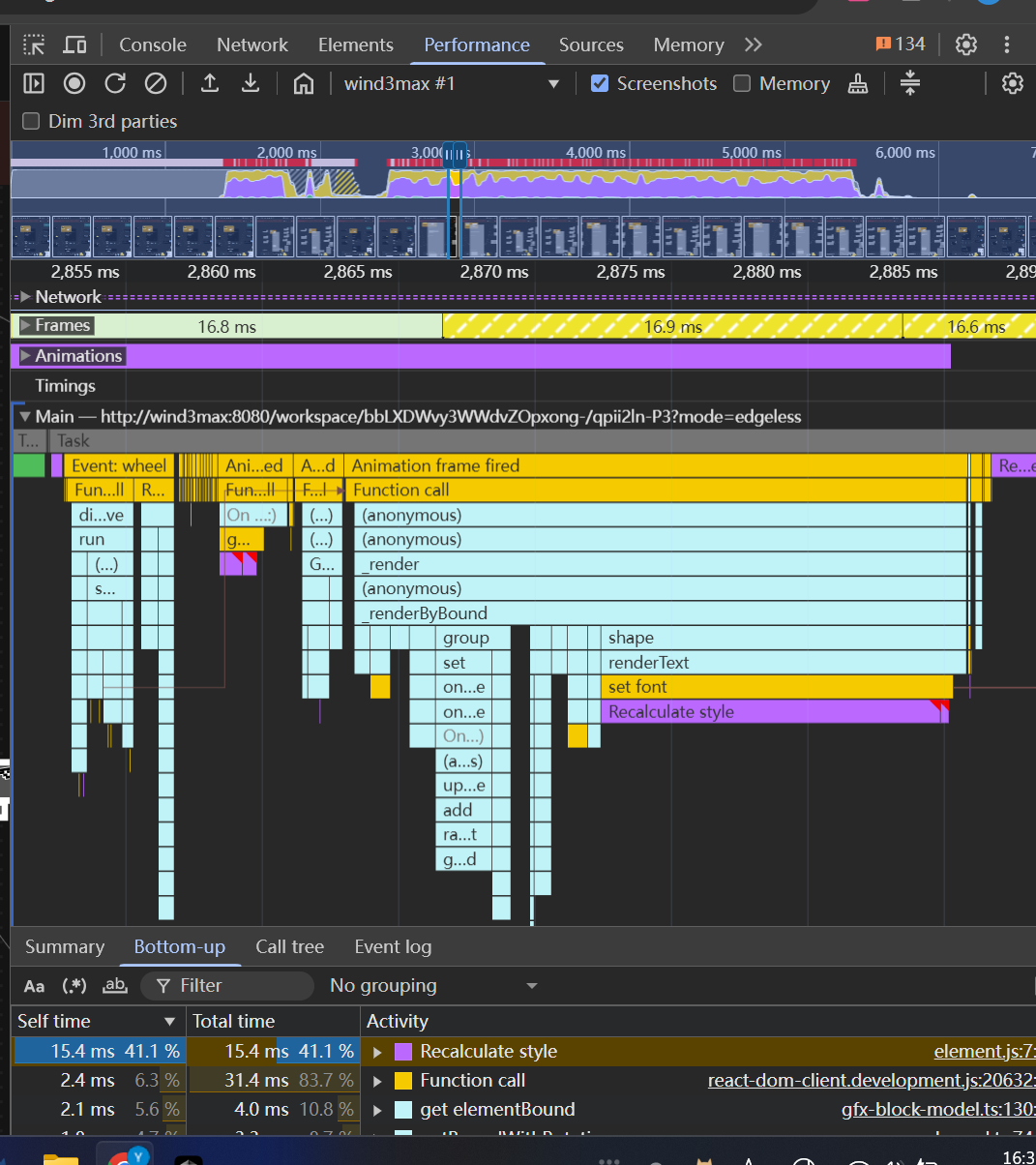This screenshot has height=1165, width=1036.
Task: Open the Console panel tab
Action: pyautogui.click(x=153, y=45)
